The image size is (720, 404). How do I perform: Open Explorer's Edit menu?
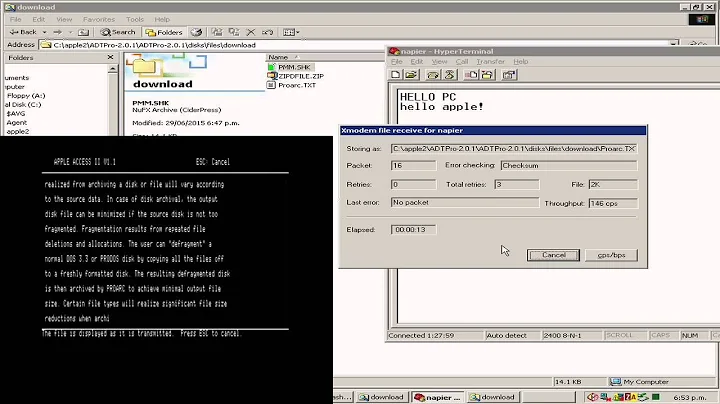39,19
